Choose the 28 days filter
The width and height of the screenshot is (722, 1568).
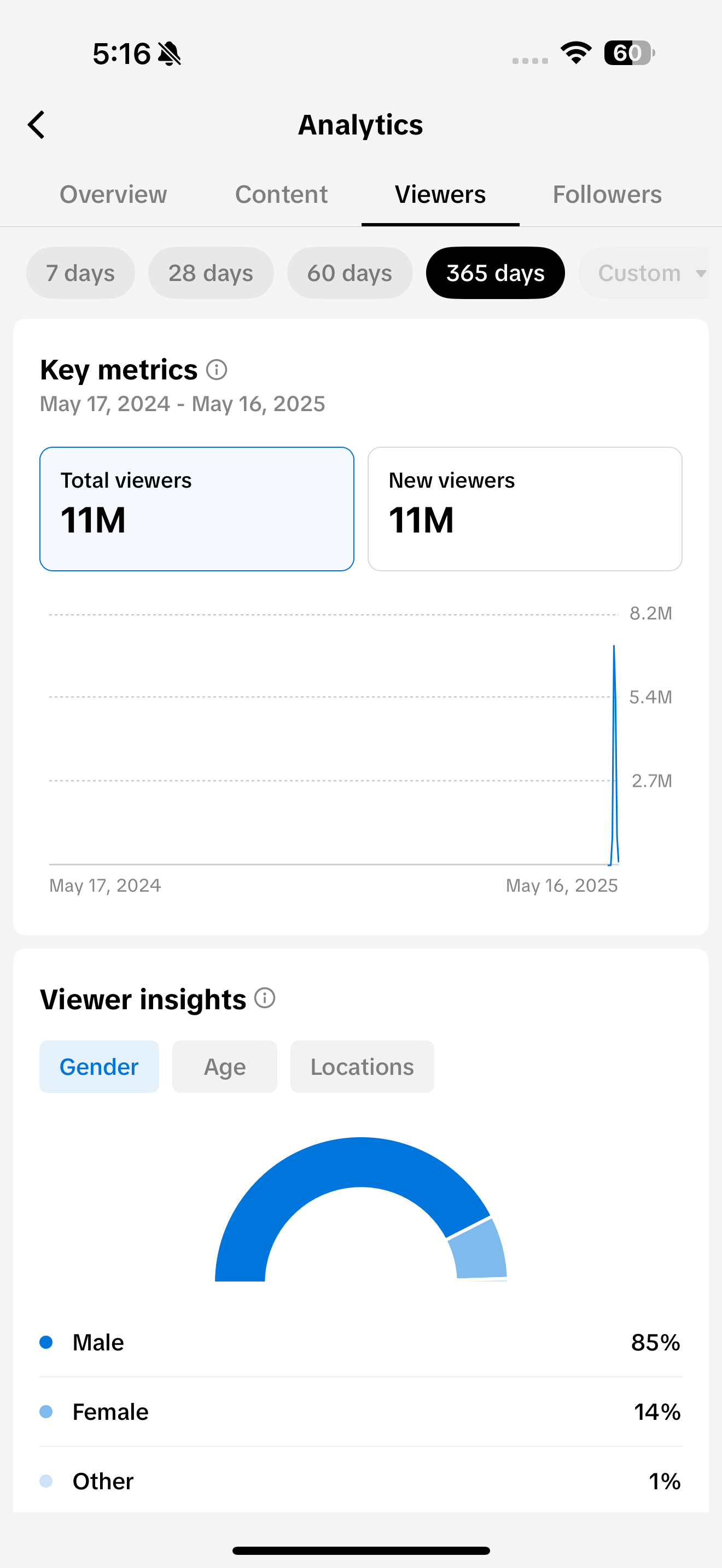pos(211,273)
